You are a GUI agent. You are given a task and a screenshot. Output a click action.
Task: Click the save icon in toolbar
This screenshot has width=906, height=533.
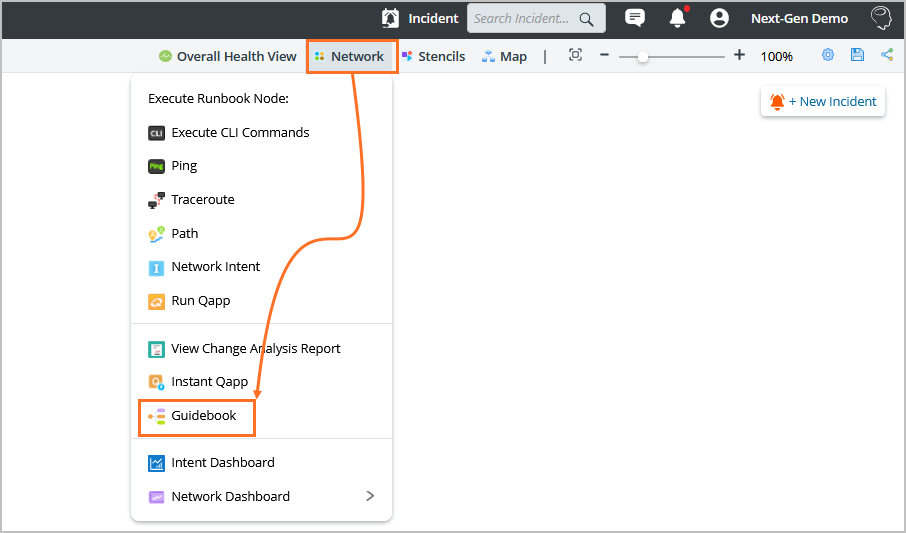857,56
